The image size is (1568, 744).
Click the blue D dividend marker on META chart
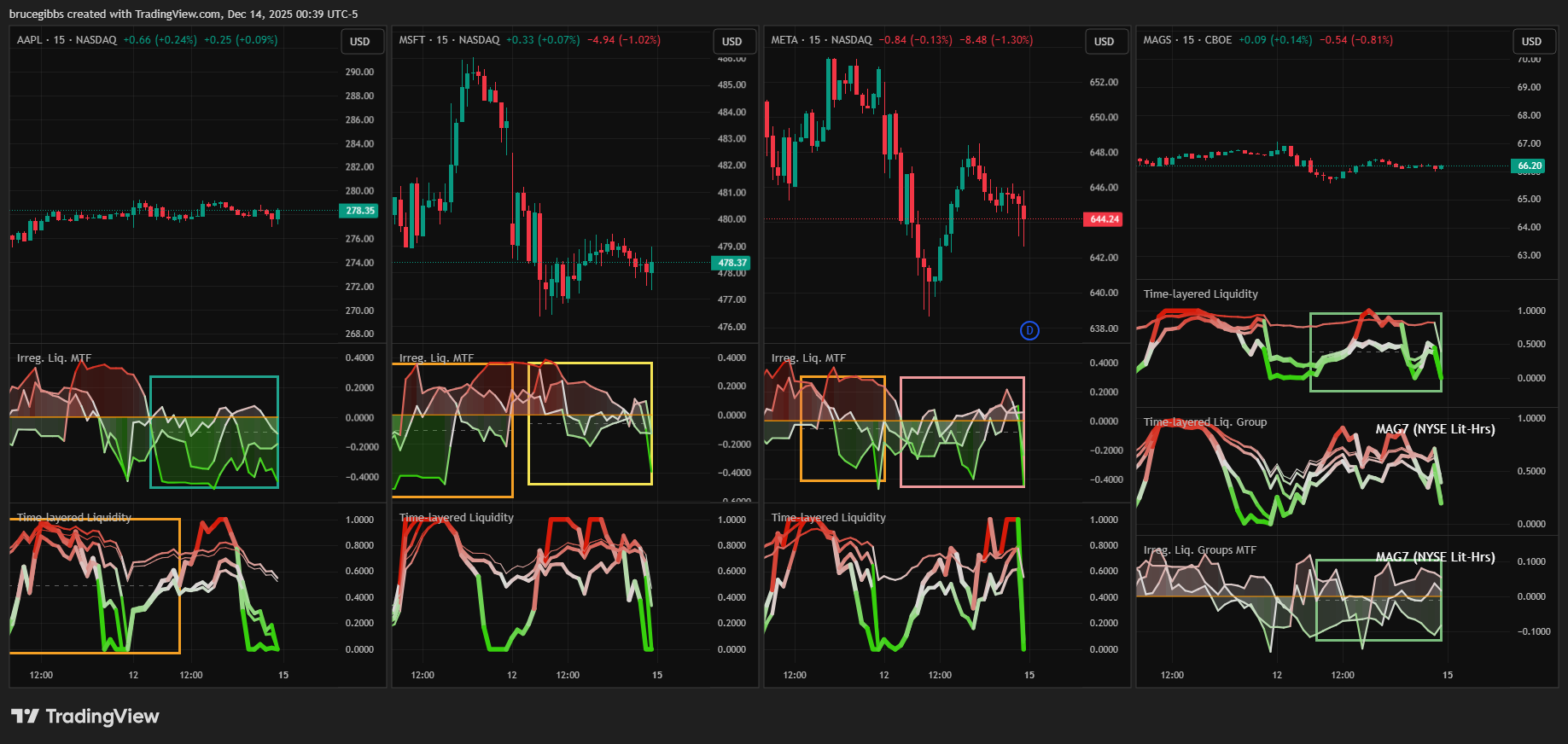1029,330
